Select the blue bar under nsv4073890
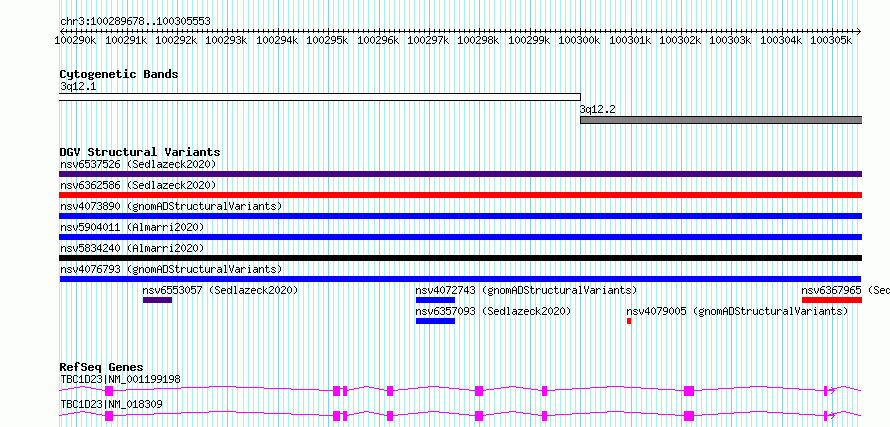Image resolution: width=890 pixels, height=427 pixels. point(460,216)
